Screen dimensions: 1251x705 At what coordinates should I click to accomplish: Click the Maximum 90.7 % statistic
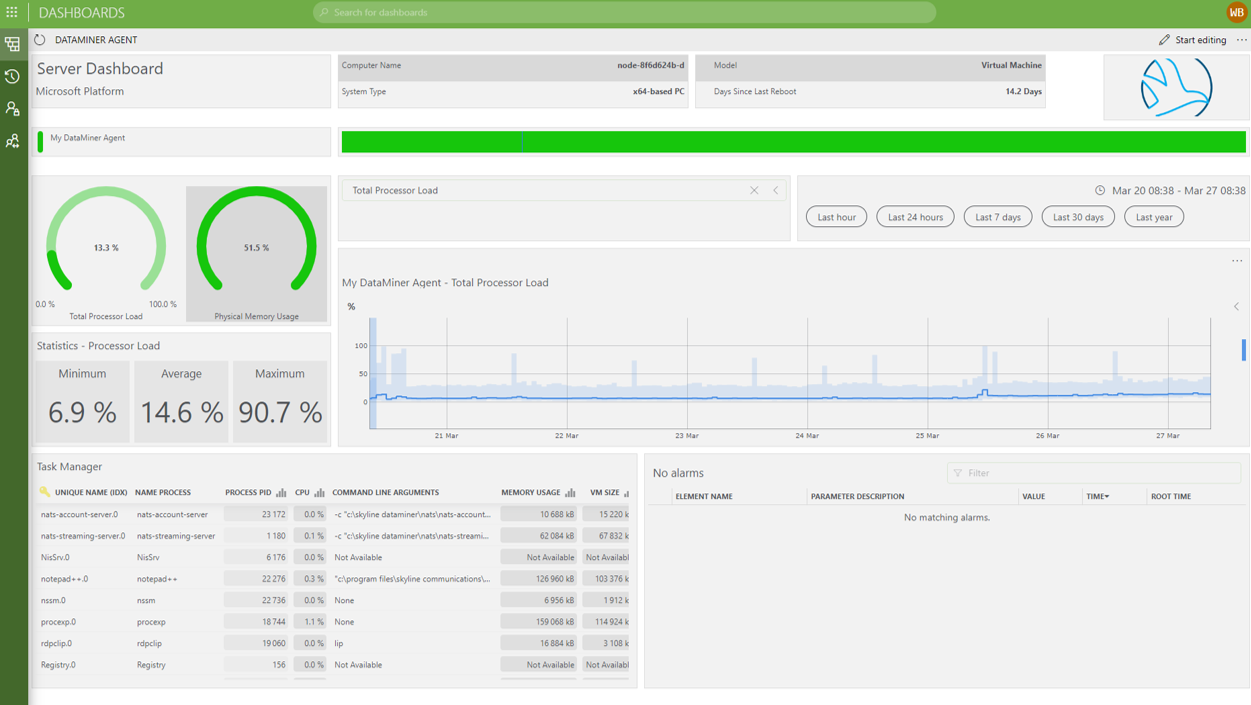coord(280,402)
